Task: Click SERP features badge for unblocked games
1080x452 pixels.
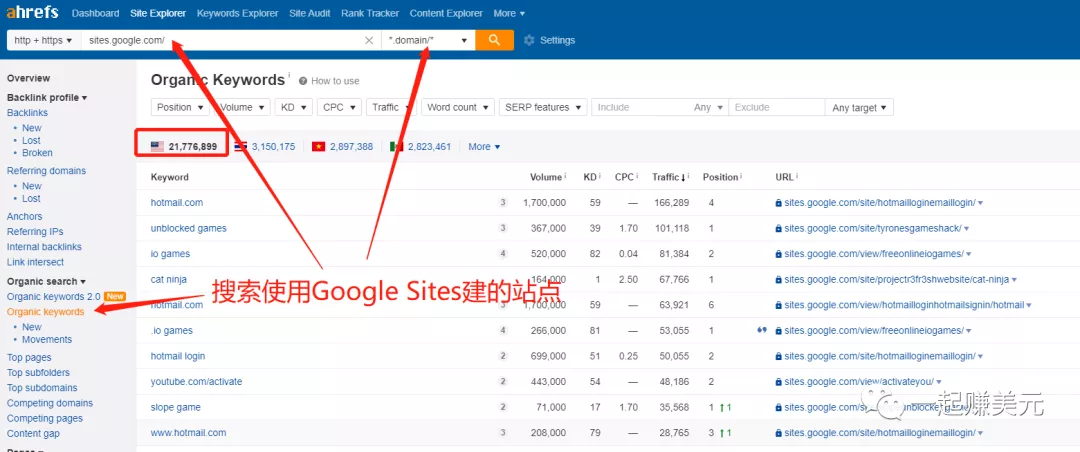Action: coord(503,228)
